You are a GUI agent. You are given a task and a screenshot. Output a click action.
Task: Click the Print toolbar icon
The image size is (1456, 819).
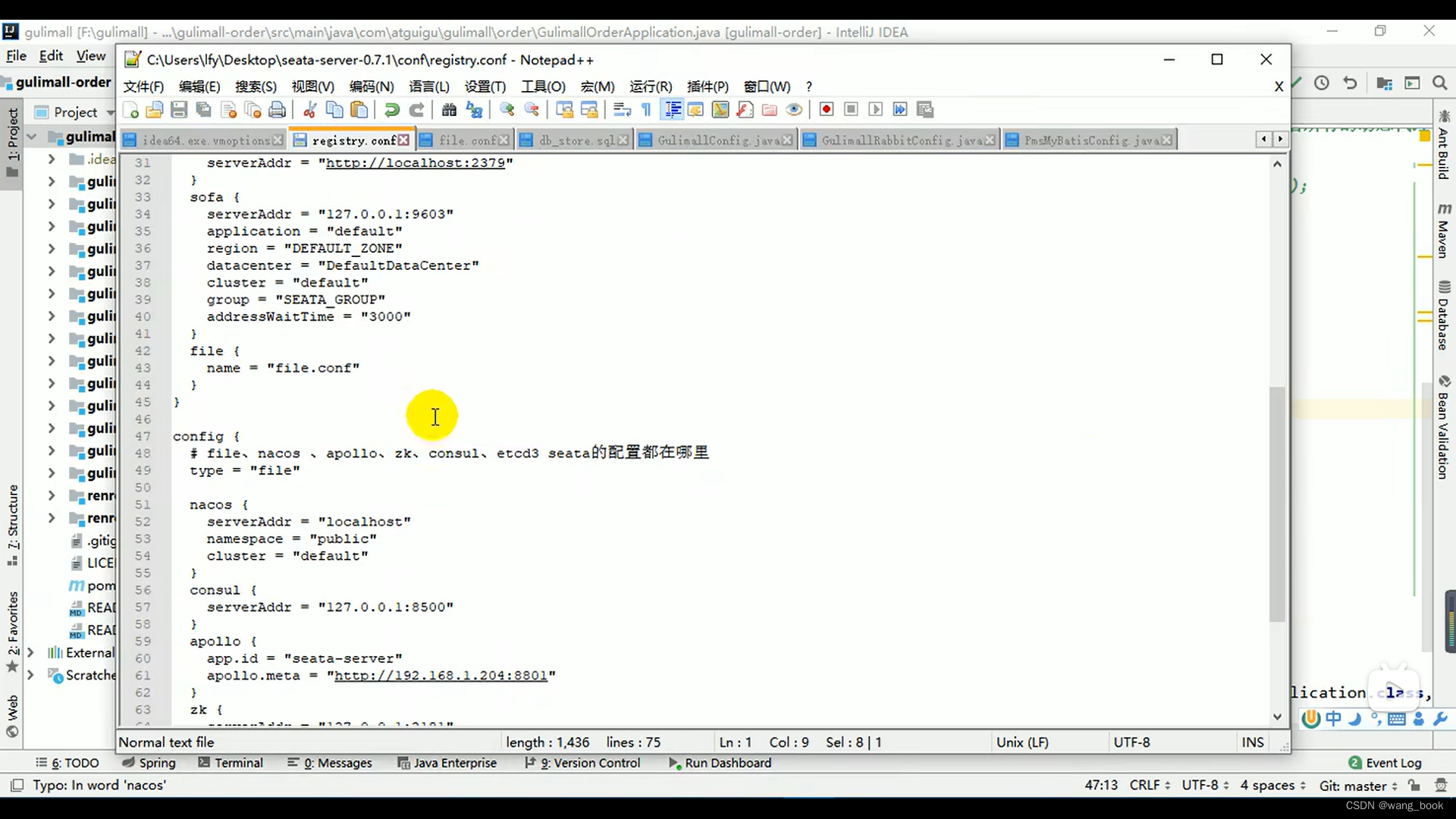tap(278, 110)
